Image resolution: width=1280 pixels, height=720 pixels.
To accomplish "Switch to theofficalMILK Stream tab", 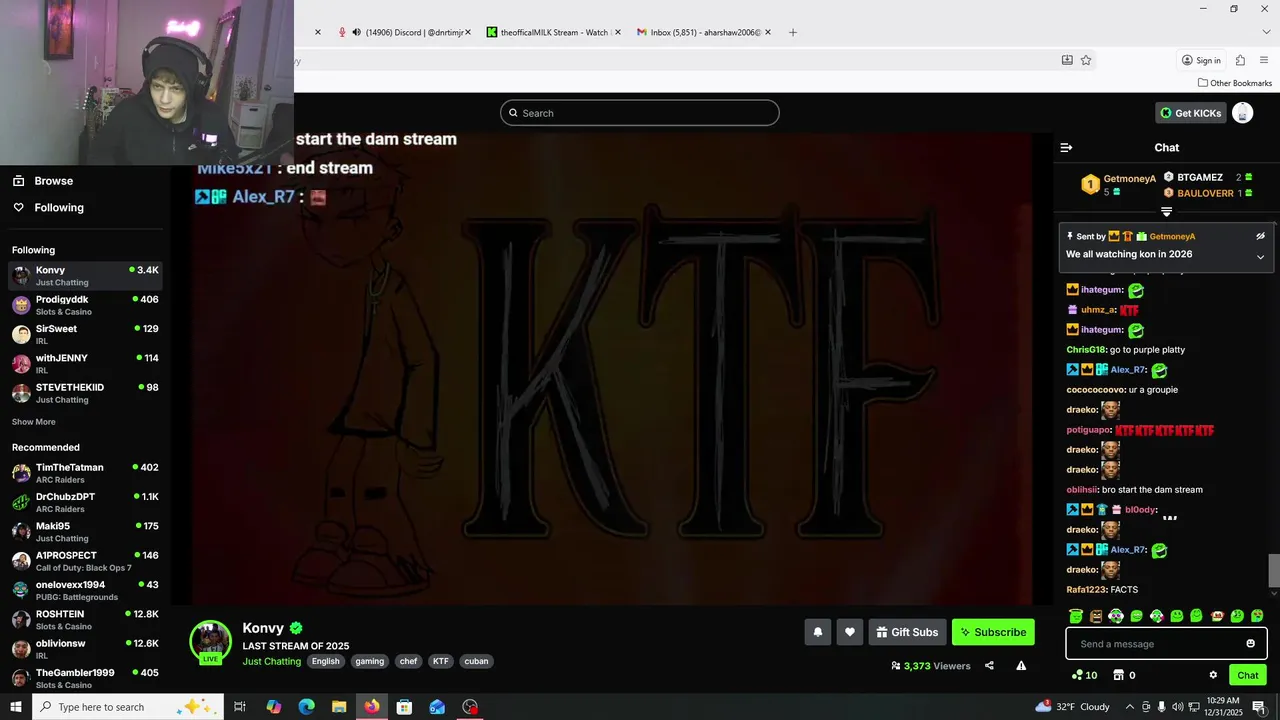I will pos(553,32).
